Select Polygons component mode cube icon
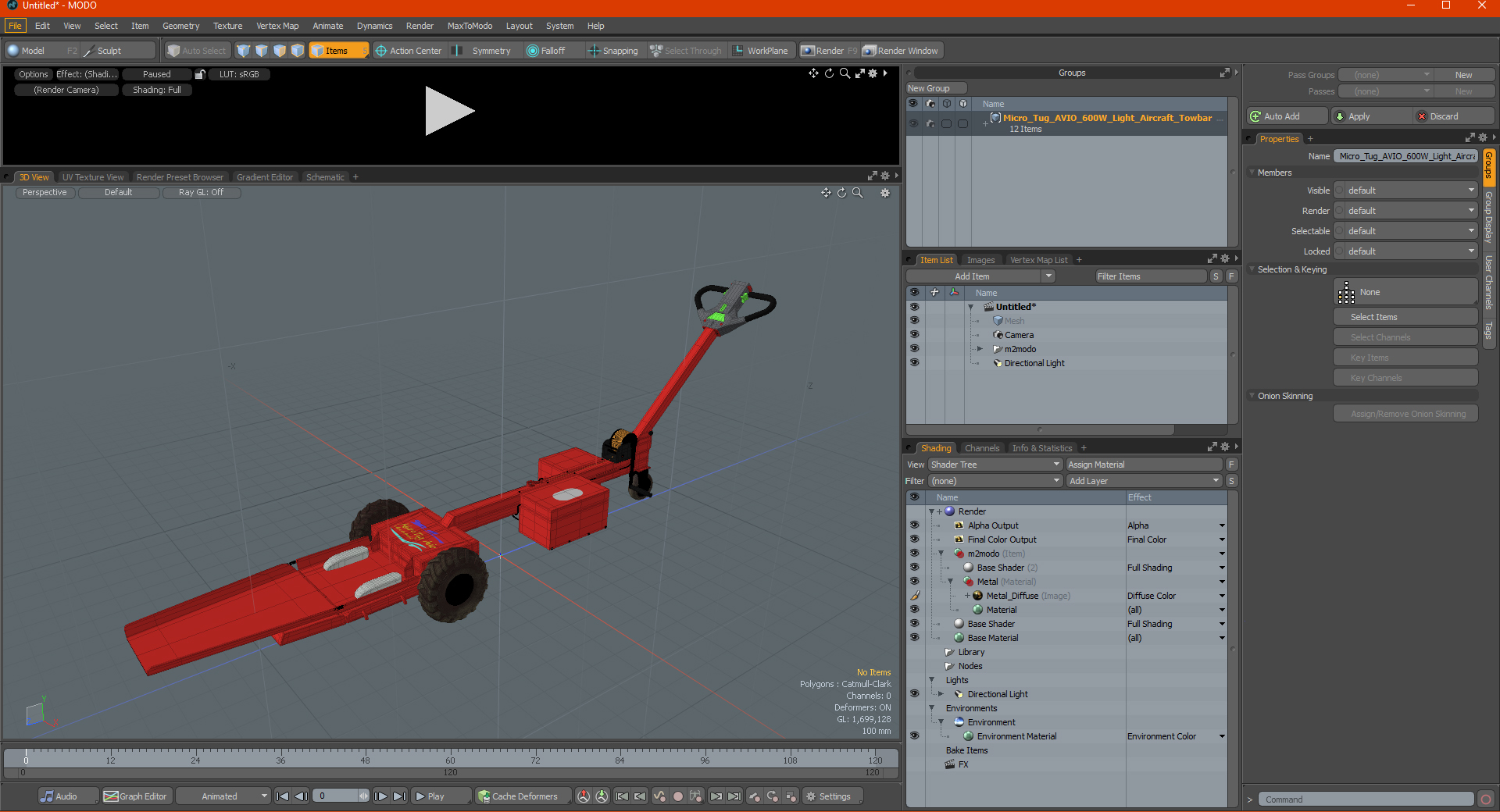The image size is (1500, 812). click(x=280, y=51)
